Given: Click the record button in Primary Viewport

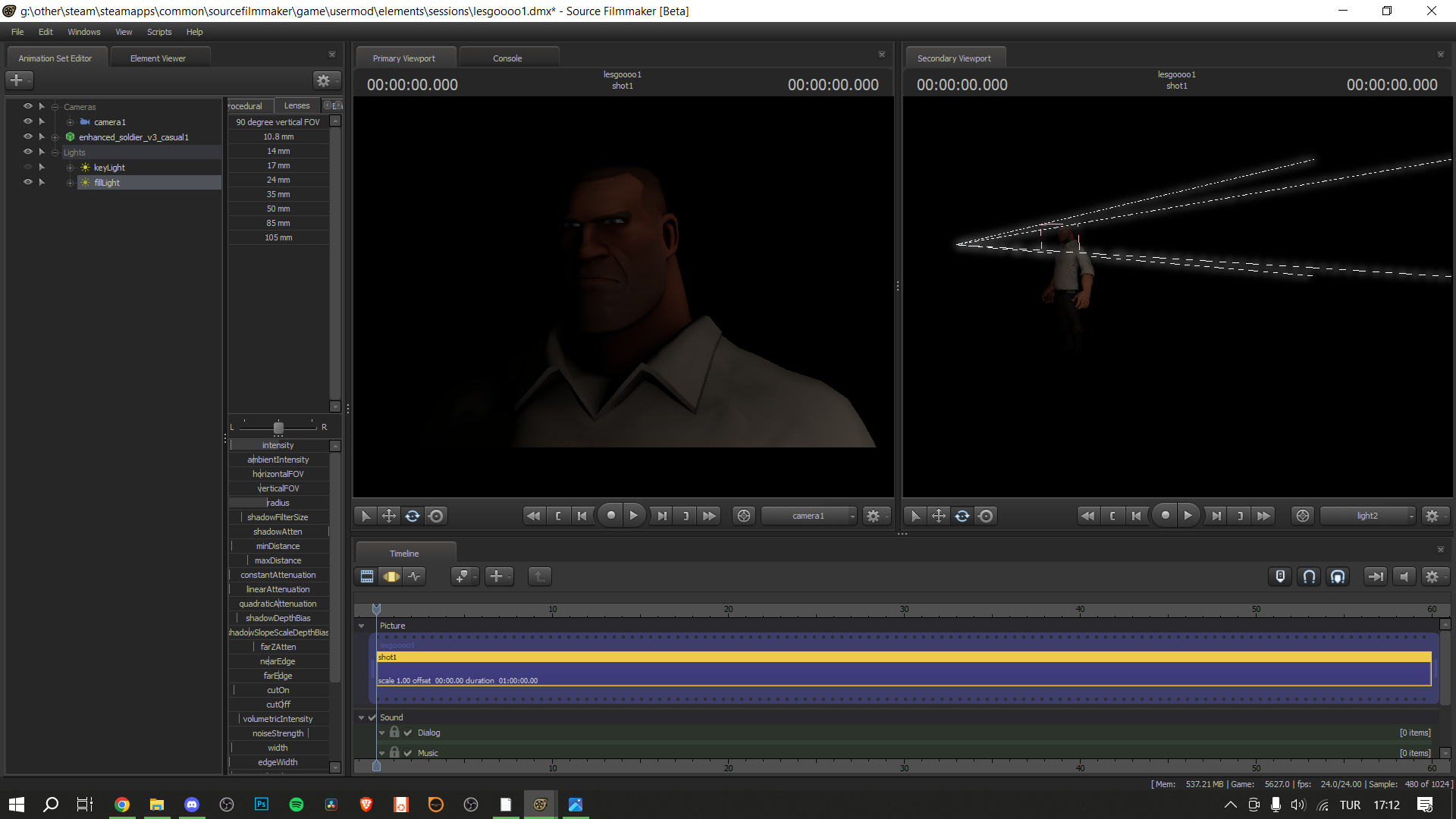Looking at the screenshot, I should click(610, 516).
